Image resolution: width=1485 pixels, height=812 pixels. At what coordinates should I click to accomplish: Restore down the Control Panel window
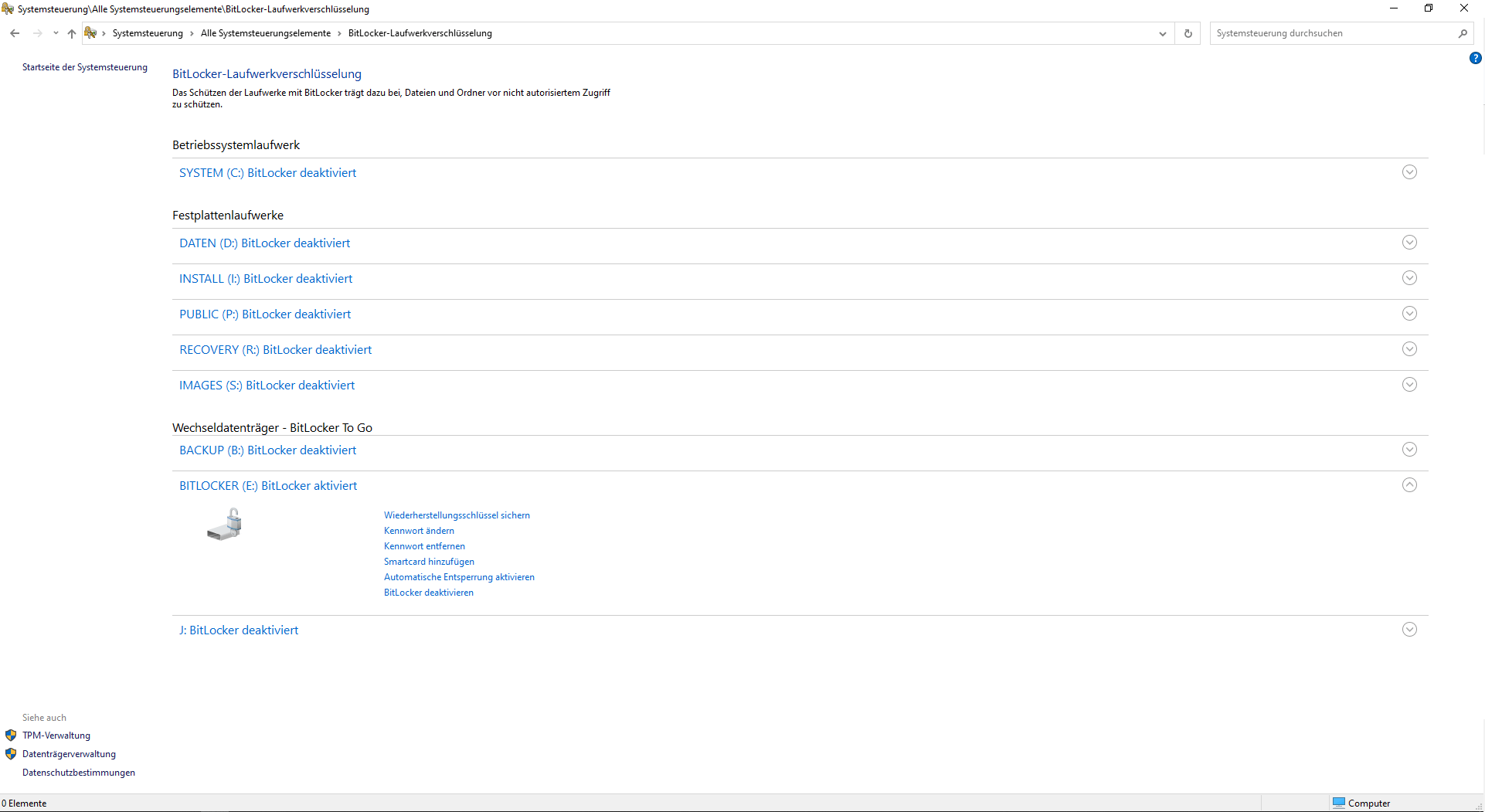coord(1429,8)
